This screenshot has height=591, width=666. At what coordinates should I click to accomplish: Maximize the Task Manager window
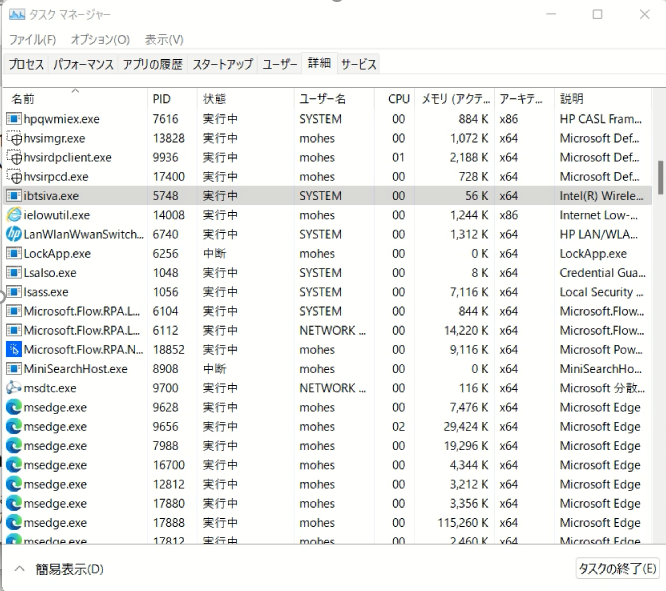tap(598, 14)
